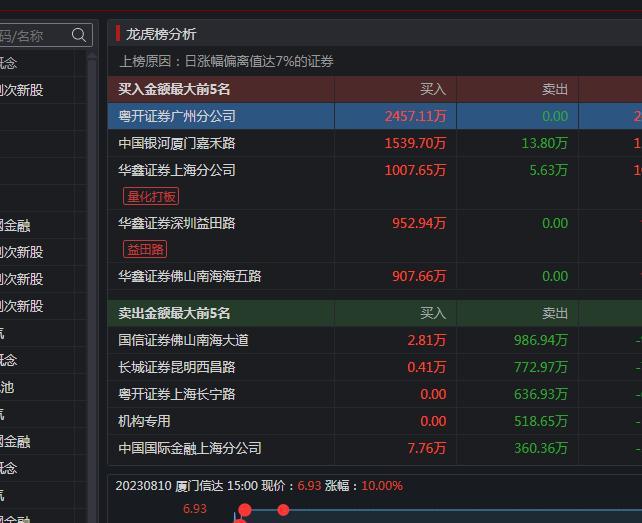Screen dimensions: 642x523
Task: Click the sidebar vertical scrollbar
Action: tap(92, 287)
